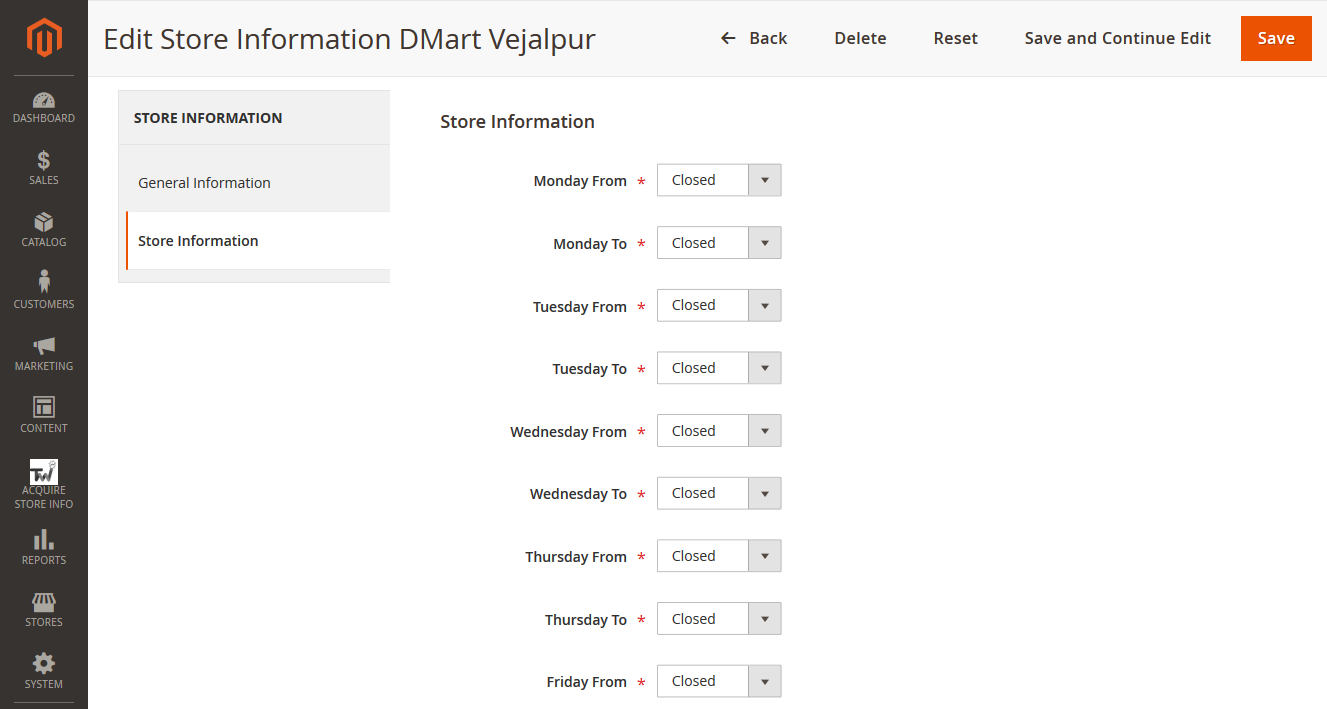Click the orange Save button
Image resolution: width=1327 pixels, height=709 pixels.
point(1276,38)
